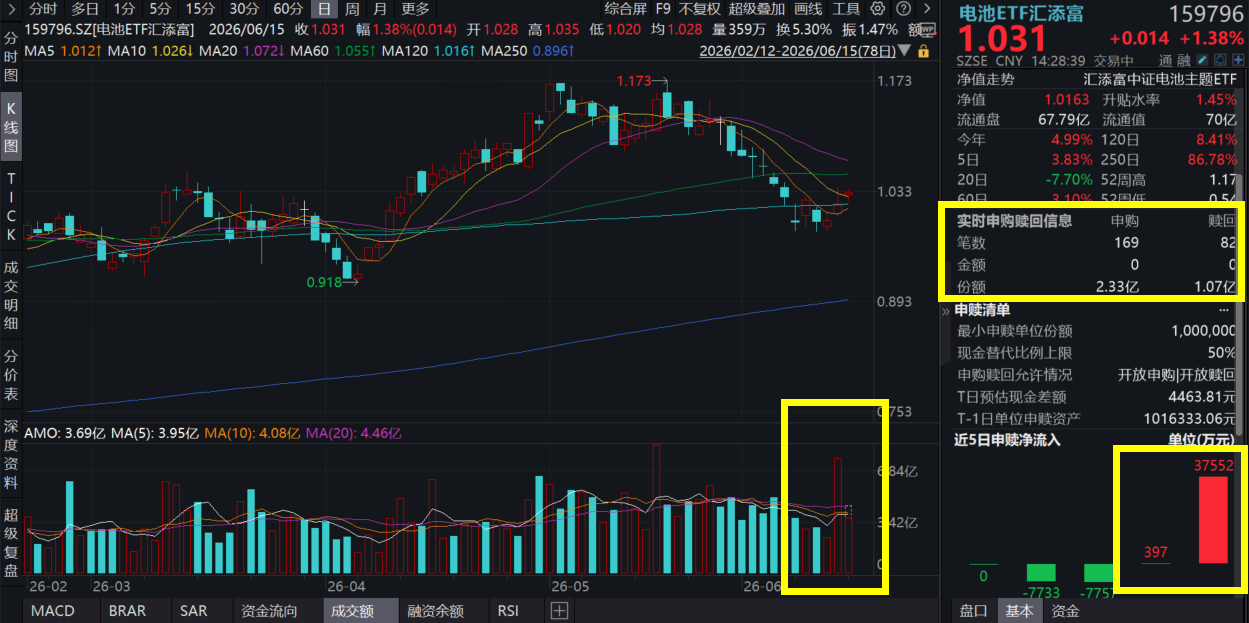Open date range dropdown triangle
Screen dimensions: 1249x623
[x=905, y=51]
